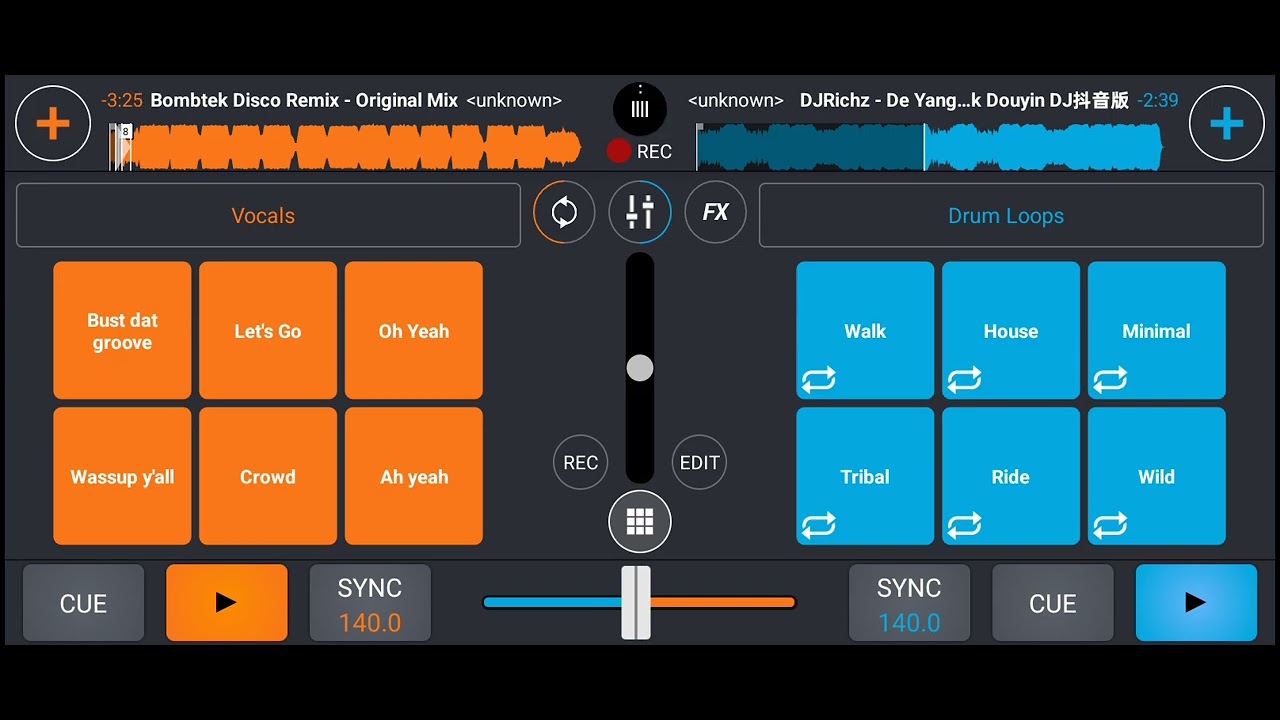Viewport: 1280px width, 720px height.
Task: Trigger the Crowd sample pad
Action: (x=268, y=476)
